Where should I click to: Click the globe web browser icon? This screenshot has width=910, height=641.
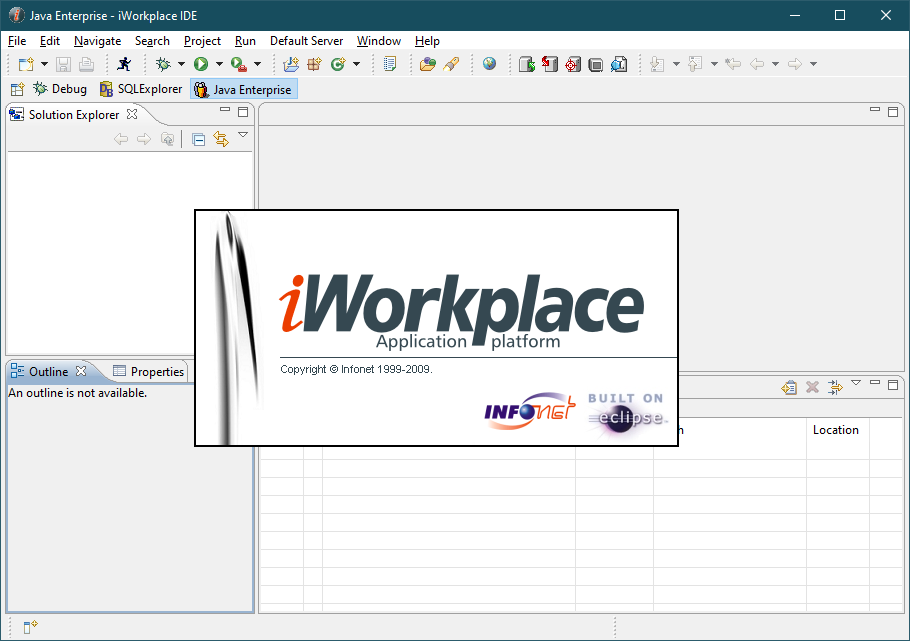pyautogui.click(x=489, y=64)
